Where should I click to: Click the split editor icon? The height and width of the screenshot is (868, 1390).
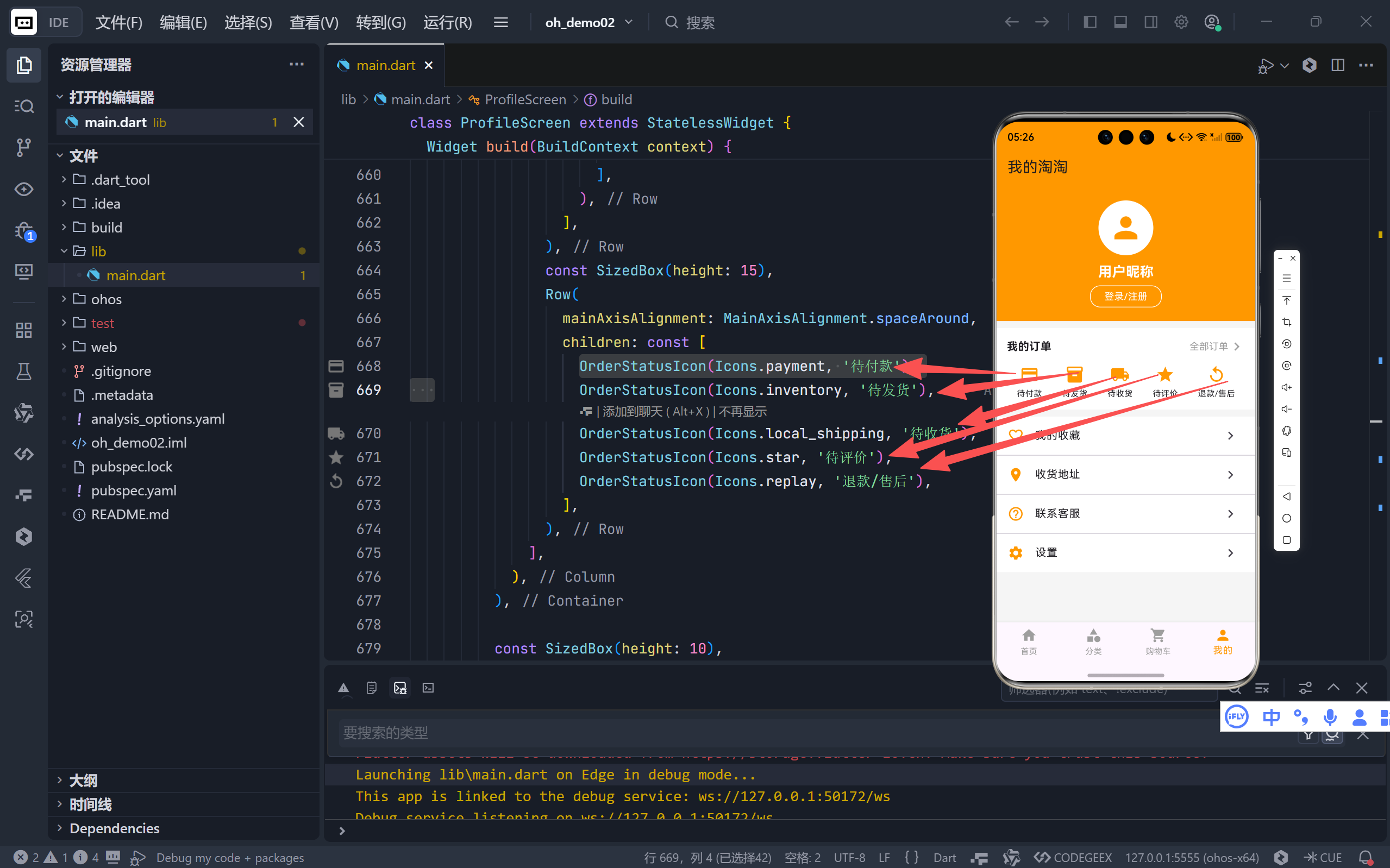[1337, 65]
